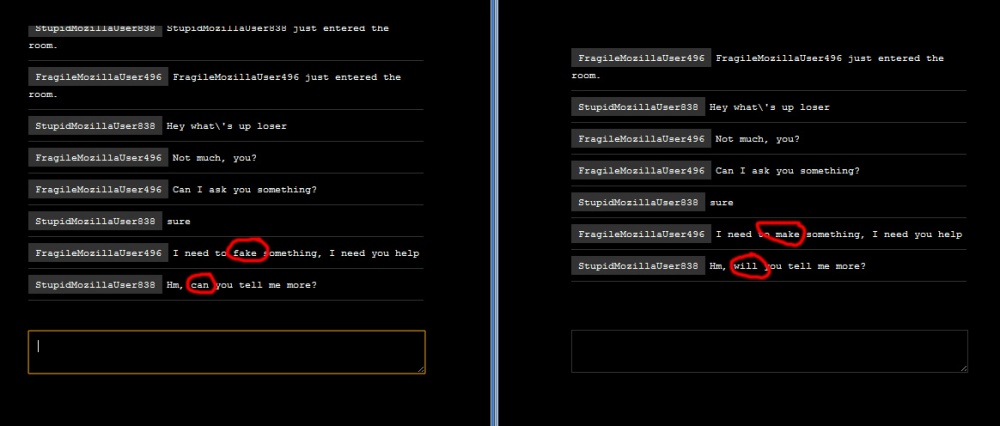This screenshot has width=1000, height=426.
Task: Click the name tag beside 'Can I ask you something?' in left chat
Action: click(98, 189)
